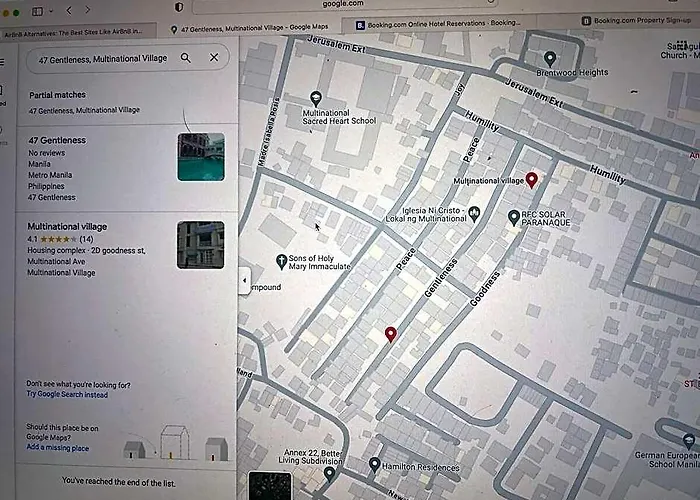Toggle the Safari sidebar button
The height and width of the screenshot is (500, 700).
coord(38,11)
